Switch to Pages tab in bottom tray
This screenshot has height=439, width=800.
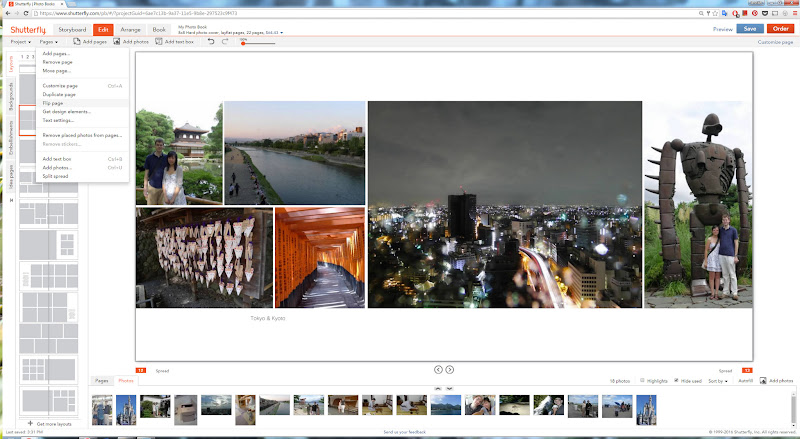point(102,381)
